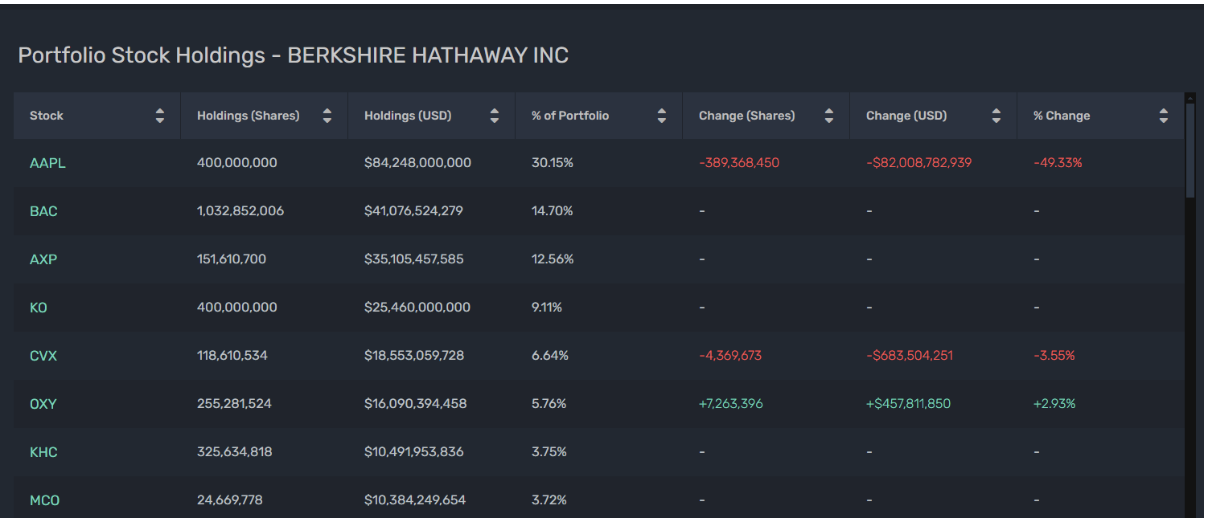Click the table's vertical scrollbar thumb
Image resolution: width=1206 pixels, height=520 pixels.
pyautogui.click(x=1189, y=150)
